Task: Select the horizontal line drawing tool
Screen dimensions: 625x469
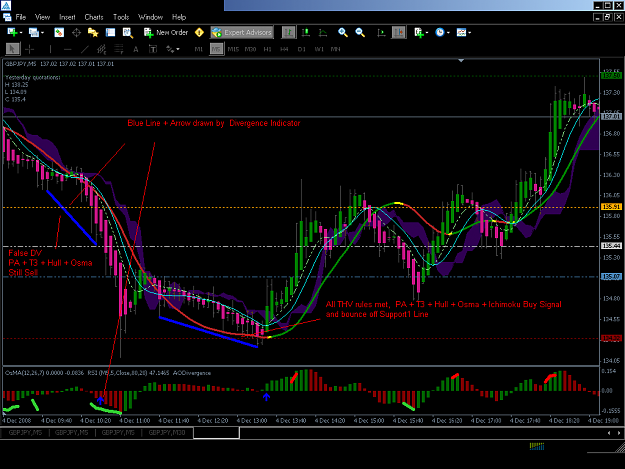Action: tap(67, 49)
